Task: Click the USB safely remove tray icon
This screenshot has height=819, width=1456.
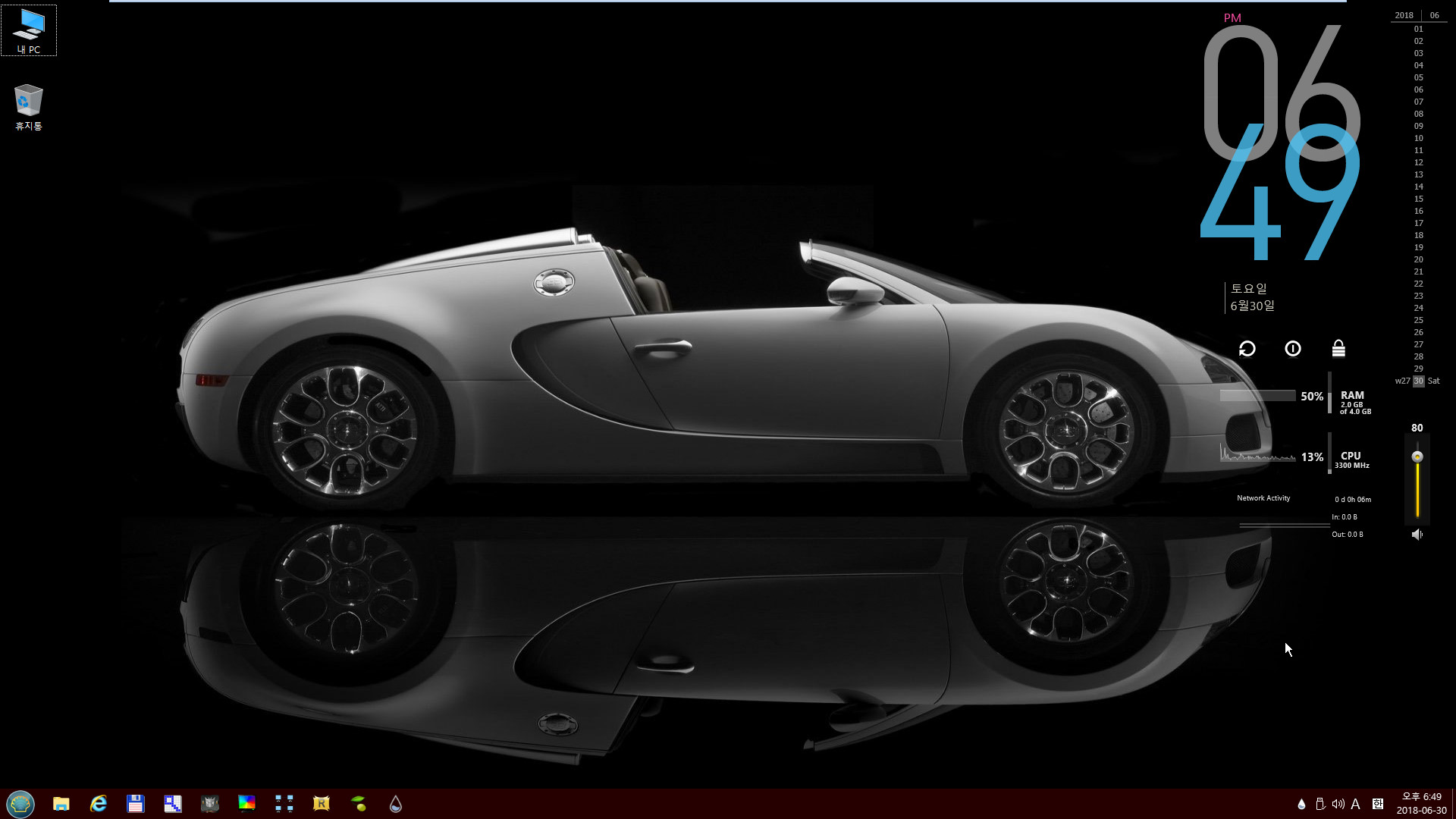Action: [x=1319, y=804]
